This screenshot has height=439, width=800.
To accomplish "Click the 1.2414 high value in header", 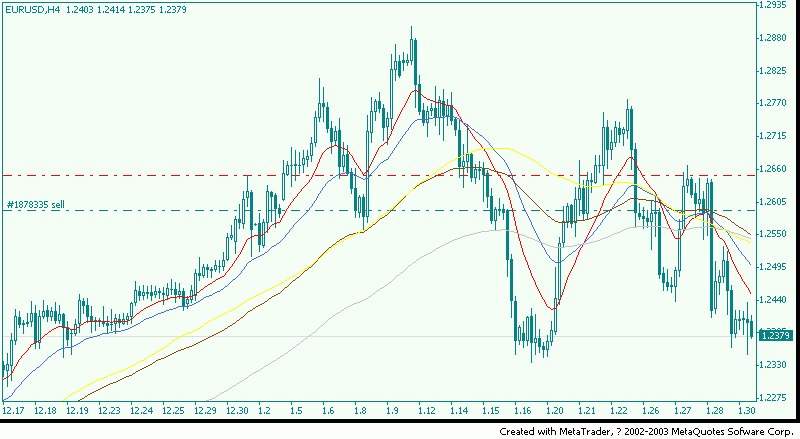I will click(111, 10).
